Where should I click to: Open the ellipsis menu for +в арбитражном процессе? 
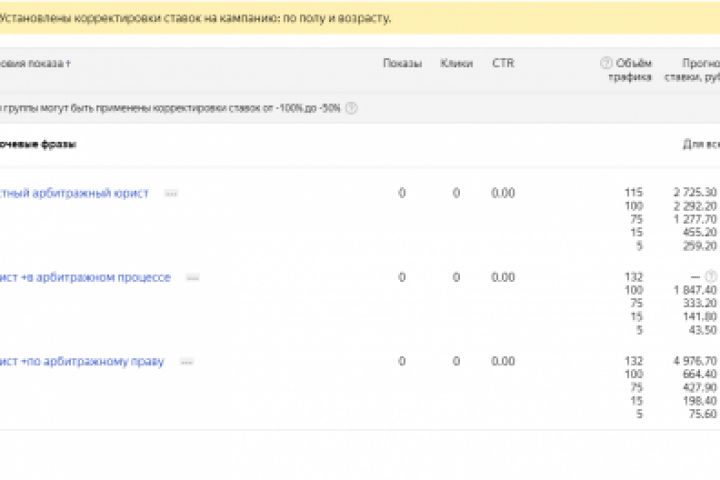point(192,278)
